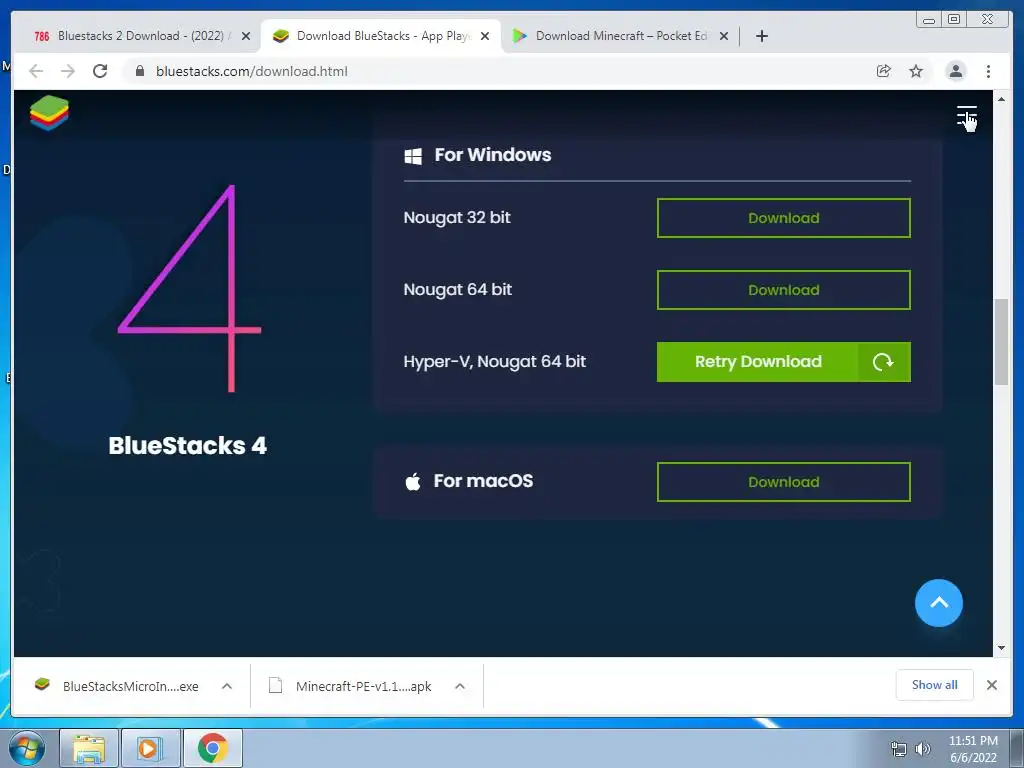Click the address bar URL
Screen dimensions: 1024x768
tap(251, 71)
